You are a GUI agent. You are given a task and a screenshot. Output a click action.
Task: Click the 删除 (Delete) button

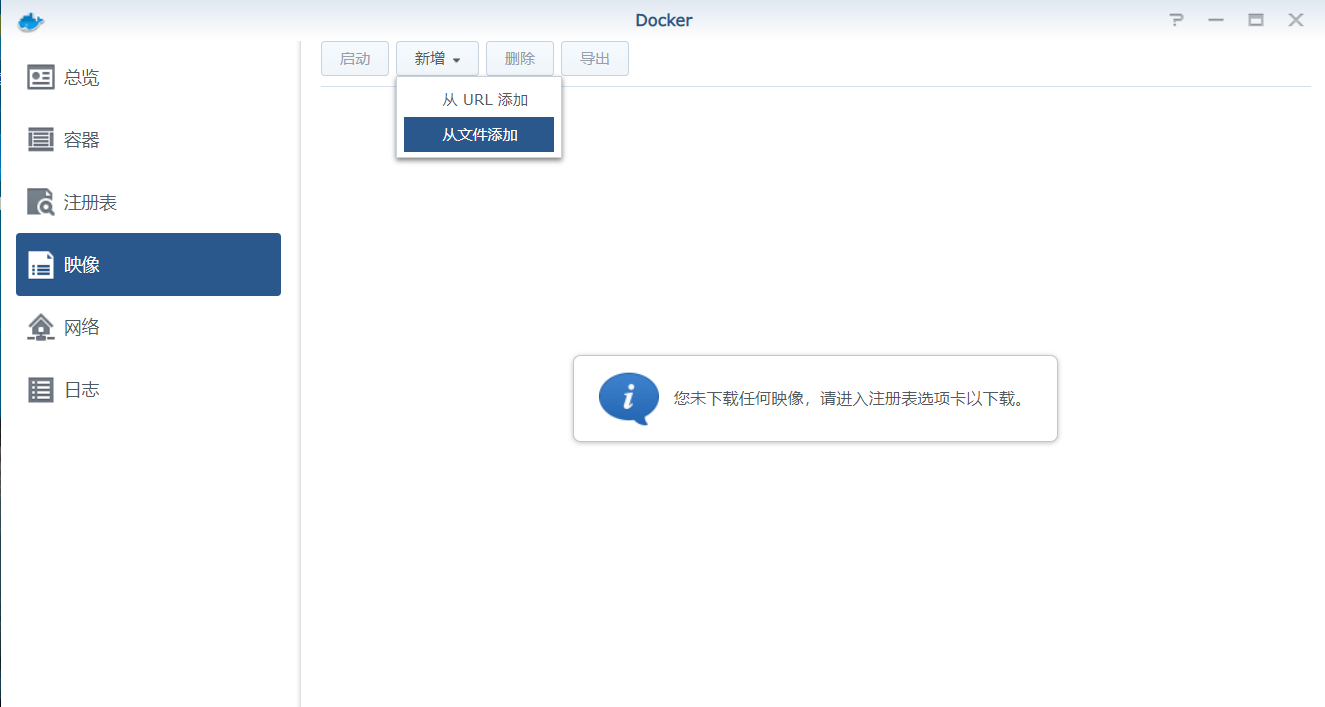pyautogui.click(x=519, y=58)
